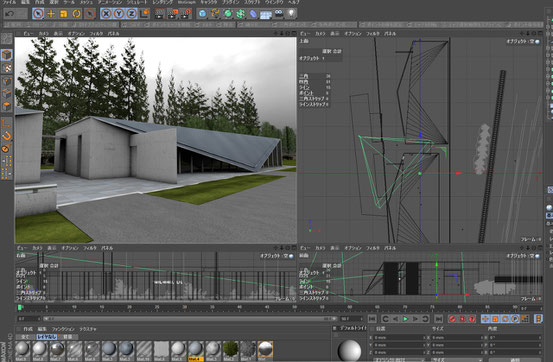This screenshot has height=362, width=553.
Task: Click the coordinate system icon
Action: (x=145, y=14)
